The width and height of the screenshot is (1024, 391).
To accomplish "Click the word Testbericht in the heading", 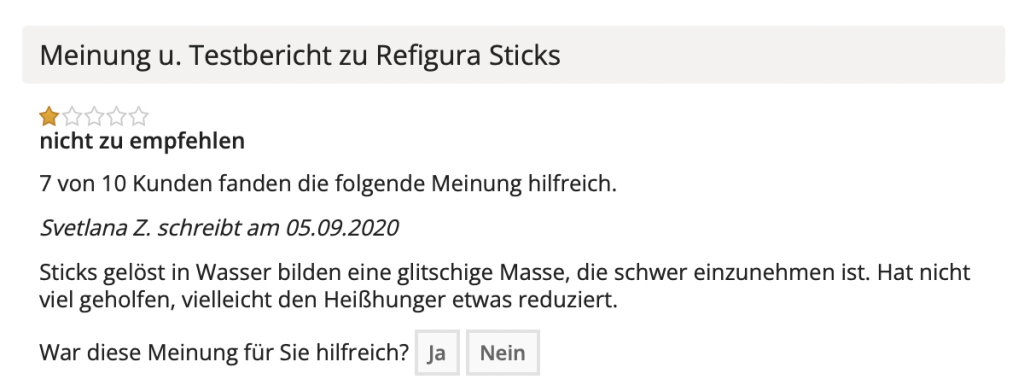I will [260, 55].
